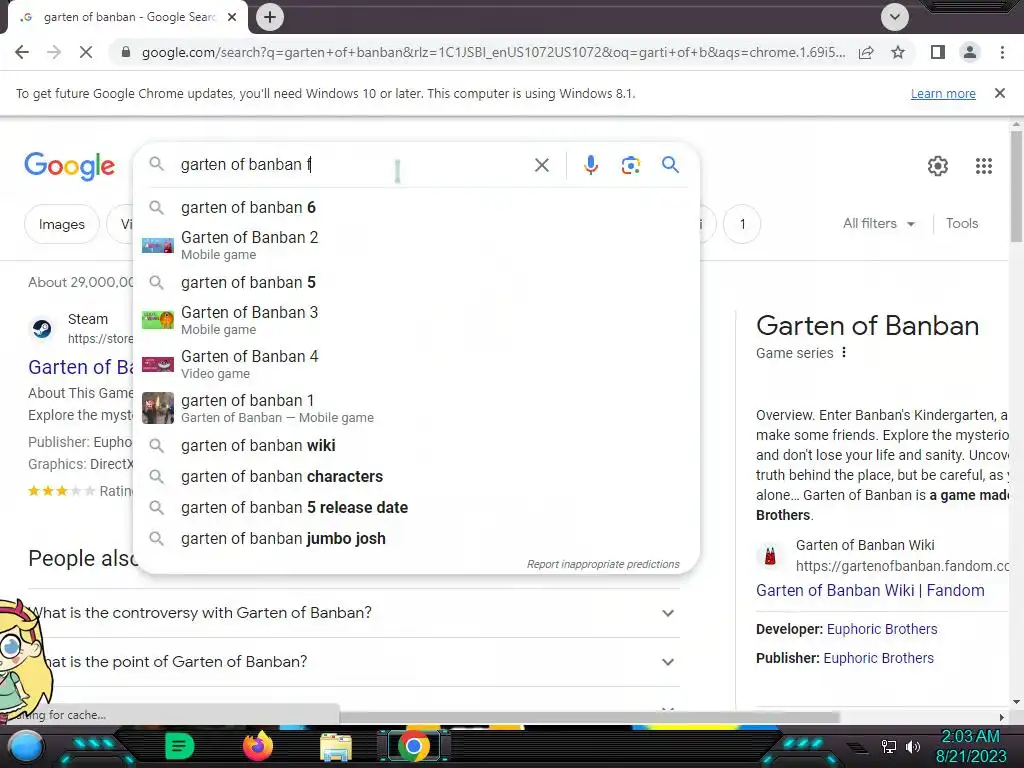Start voice search with microphone
1024x768 pixels.
[x=590, y=165]
